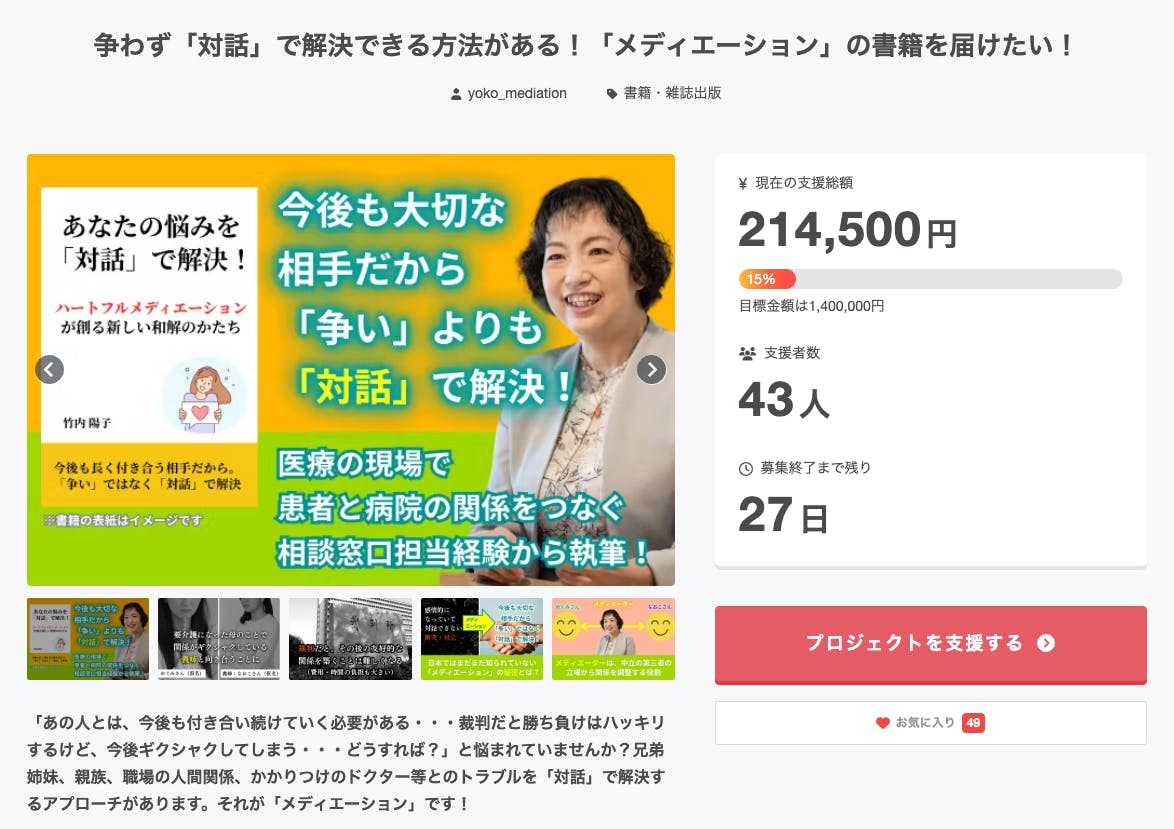Click the user icon beside yoko_mediation
The height and width of the screenshot is (829, 1174).
click(x=456, y=94)
